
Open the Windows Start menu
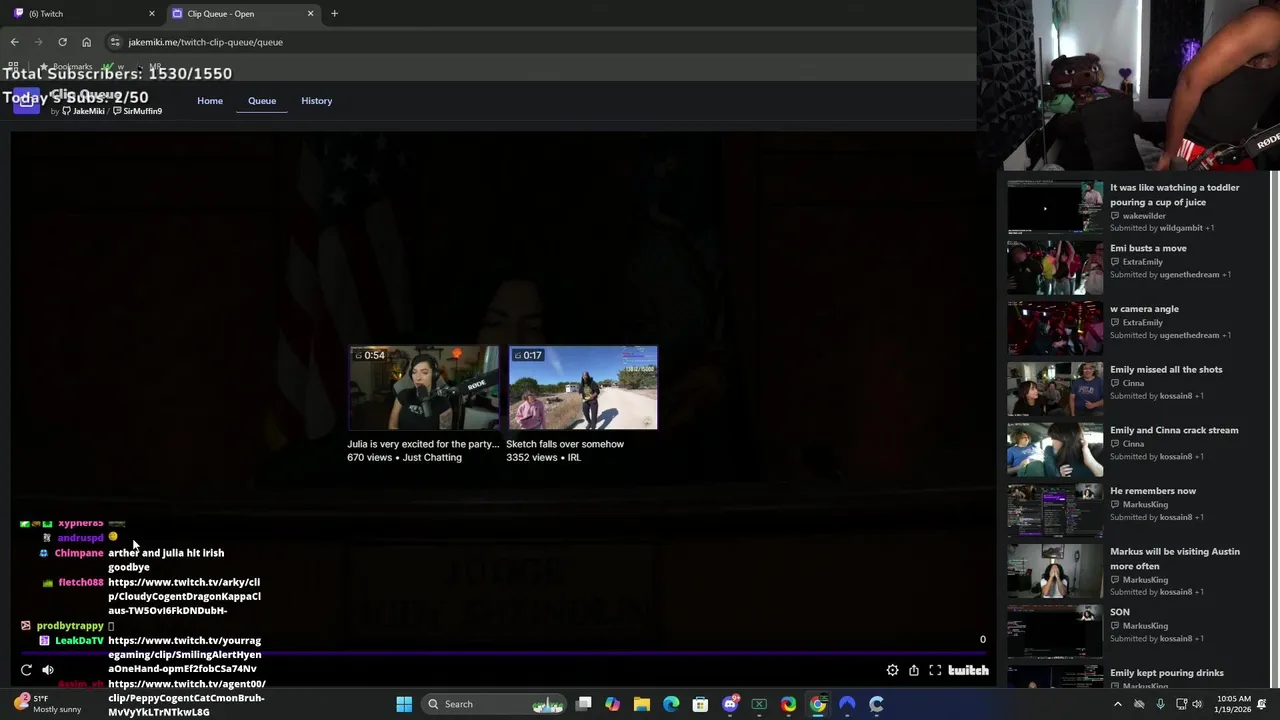404,704
